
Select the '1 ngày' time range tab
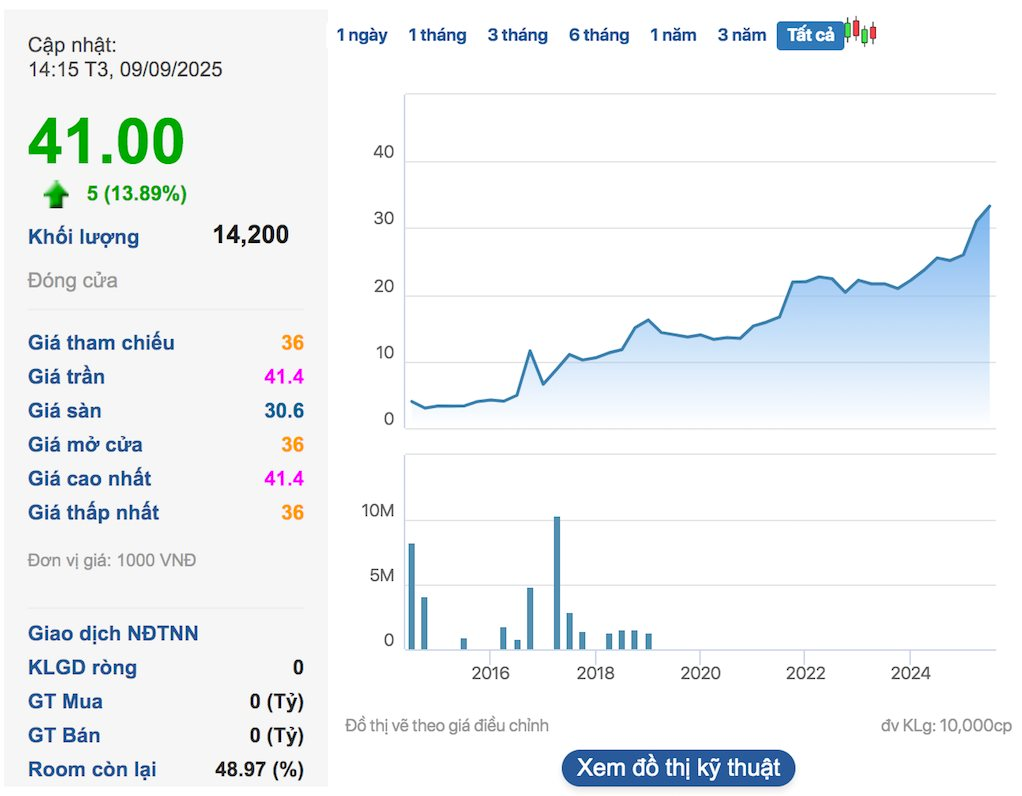[361, 35]
